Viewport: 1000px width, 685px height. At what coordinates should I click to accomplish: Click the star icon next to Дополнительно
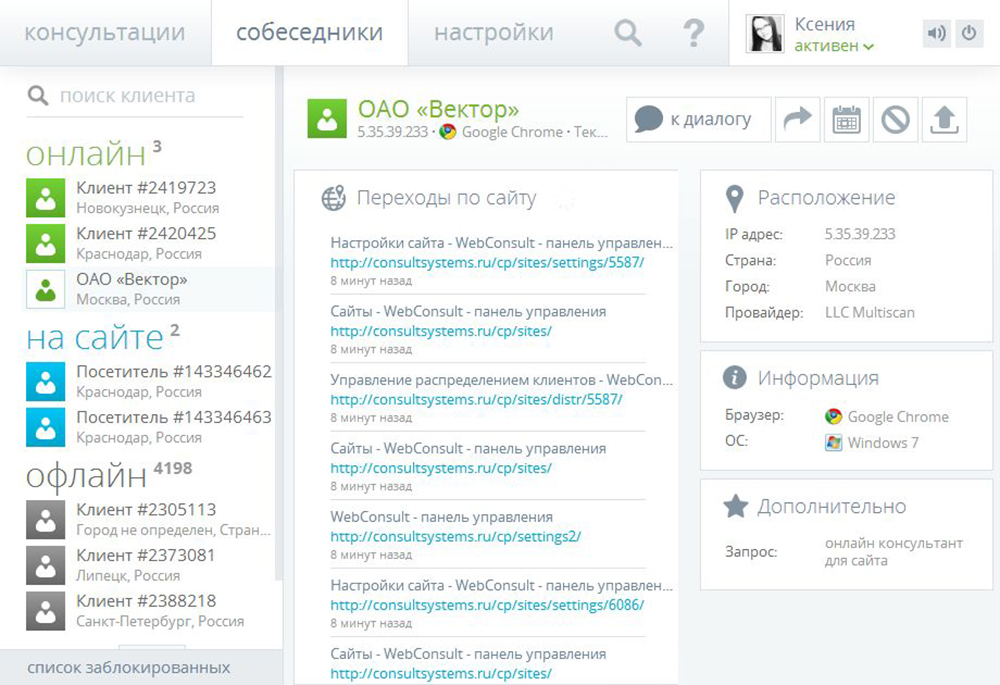(736, 506)
